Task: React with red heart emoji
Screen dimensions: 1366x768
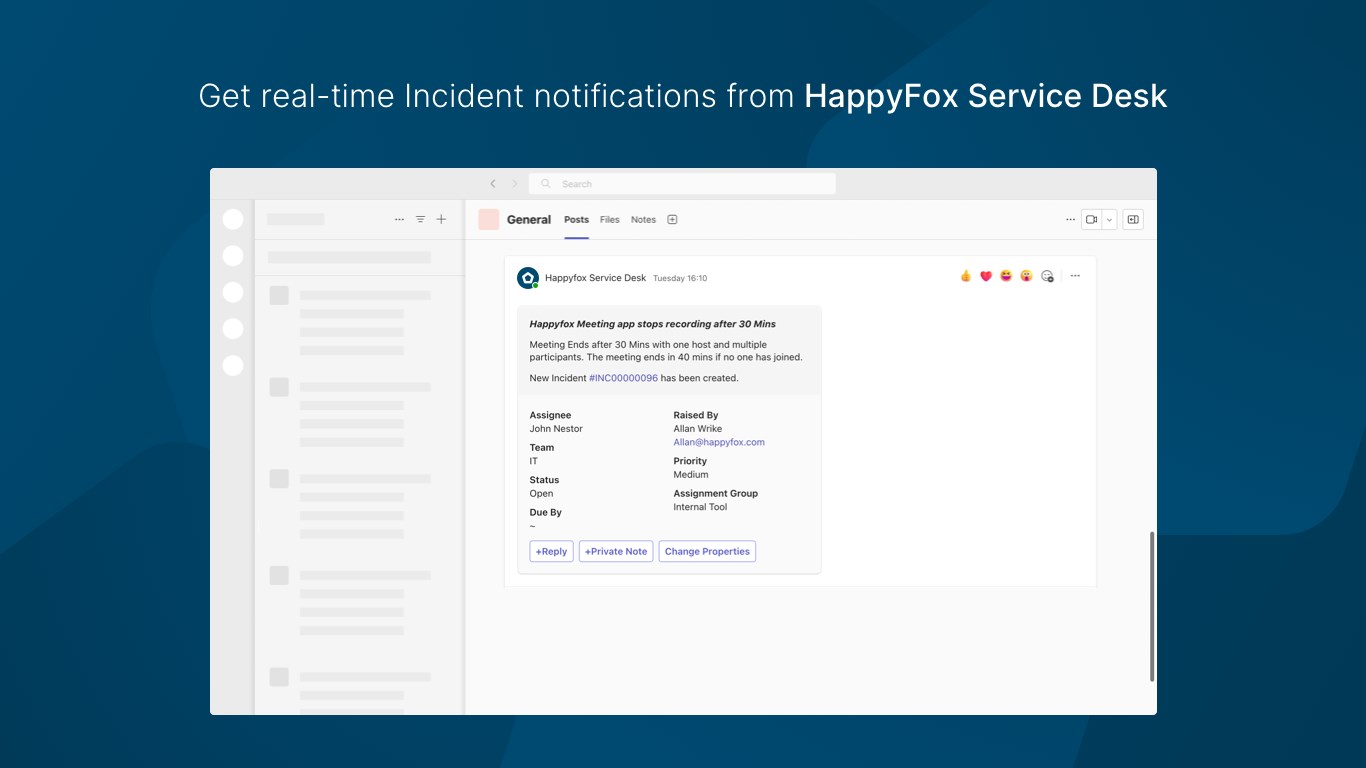Action: 986,276
